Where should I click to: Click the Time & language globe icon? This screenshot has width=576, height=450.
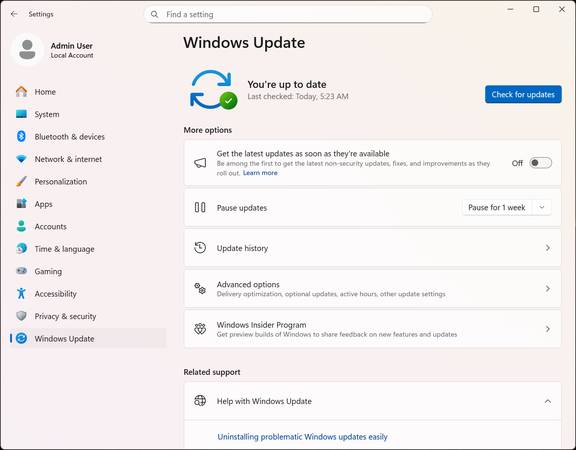[x=21, y=249]
